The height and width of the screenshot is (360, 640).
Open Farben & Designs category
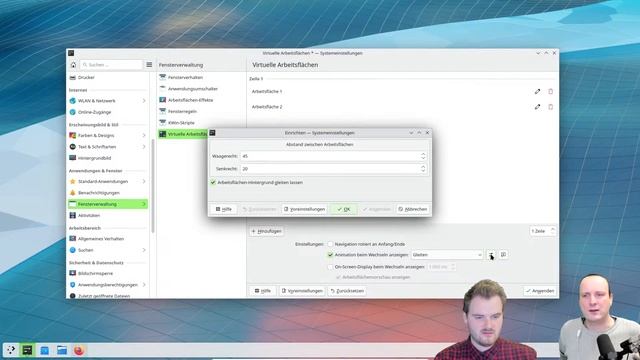(108, 136)
